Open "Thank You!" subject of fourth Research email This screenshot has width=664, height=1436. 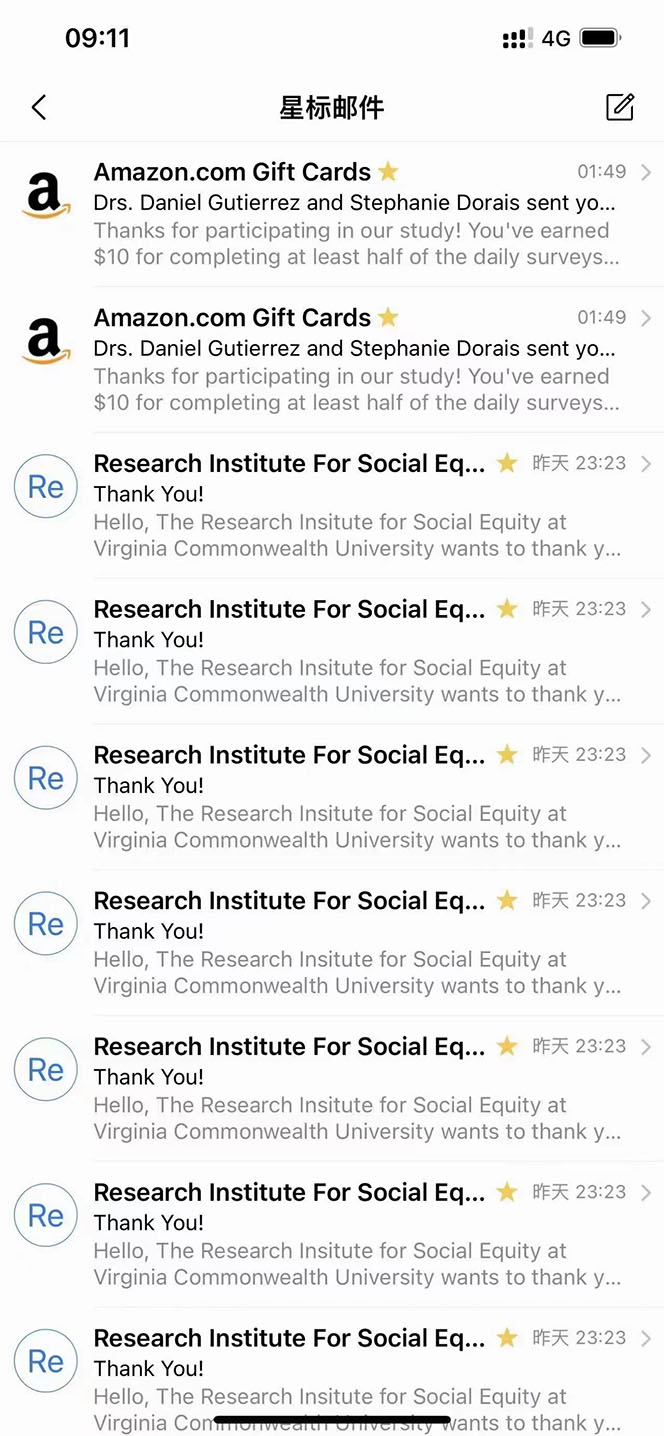[149, 931]
